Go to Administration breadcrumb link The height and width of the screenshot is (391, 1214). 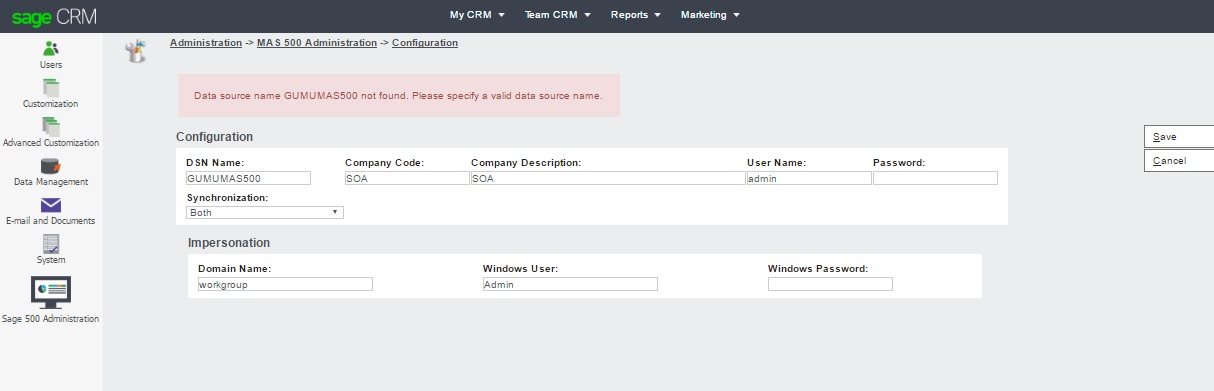coord(206,43)
